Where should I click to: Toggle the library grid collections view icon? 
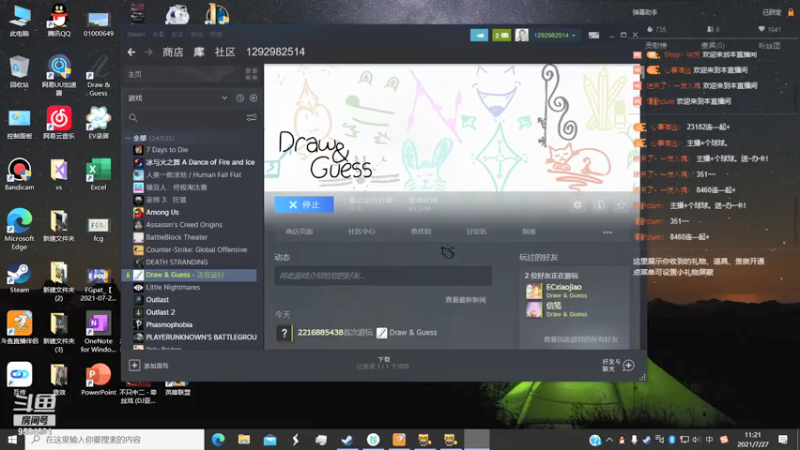point(251,74)
